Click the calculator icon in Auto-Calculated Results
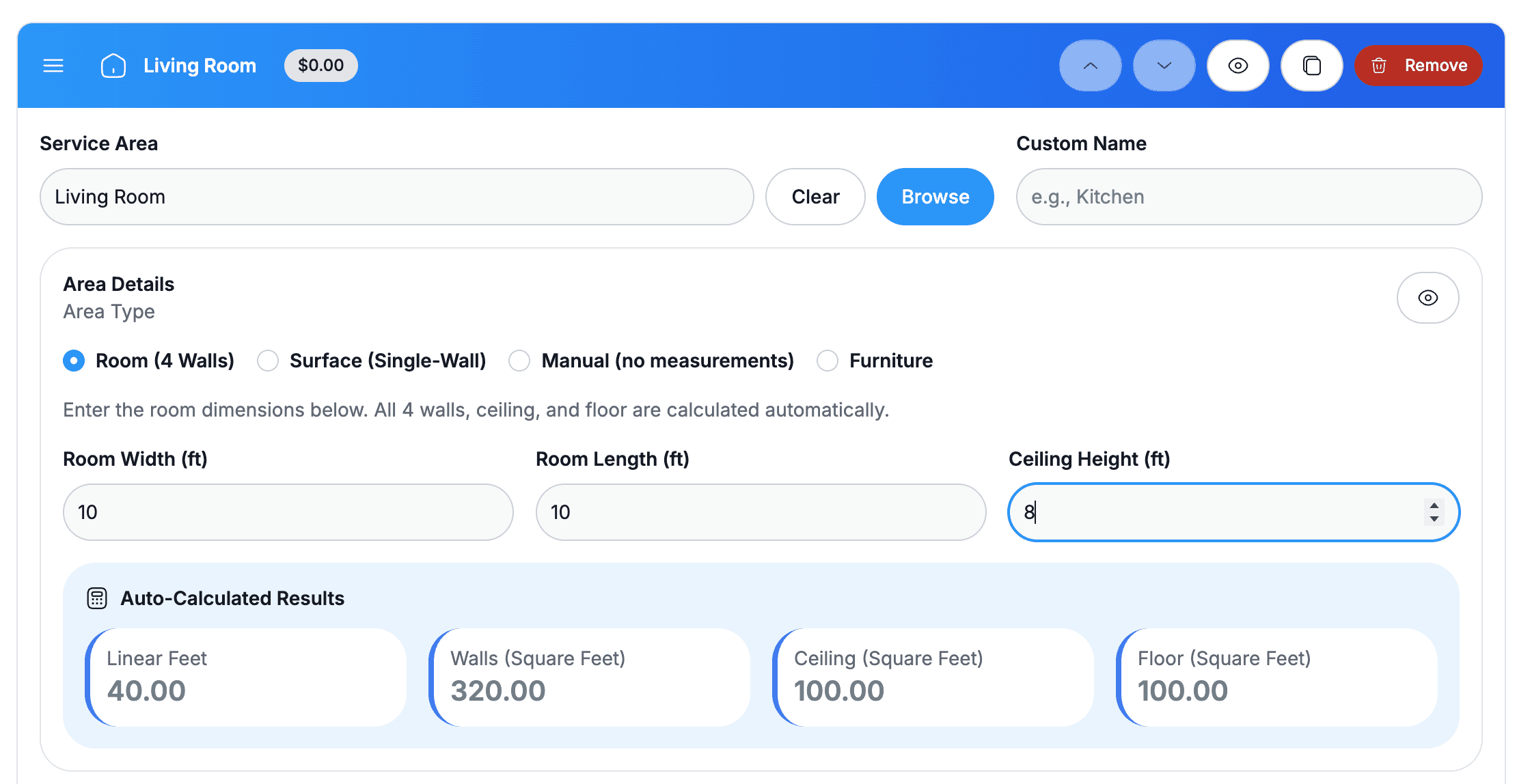This screenshot has width=1517, height=784. (x=97, y=598)
